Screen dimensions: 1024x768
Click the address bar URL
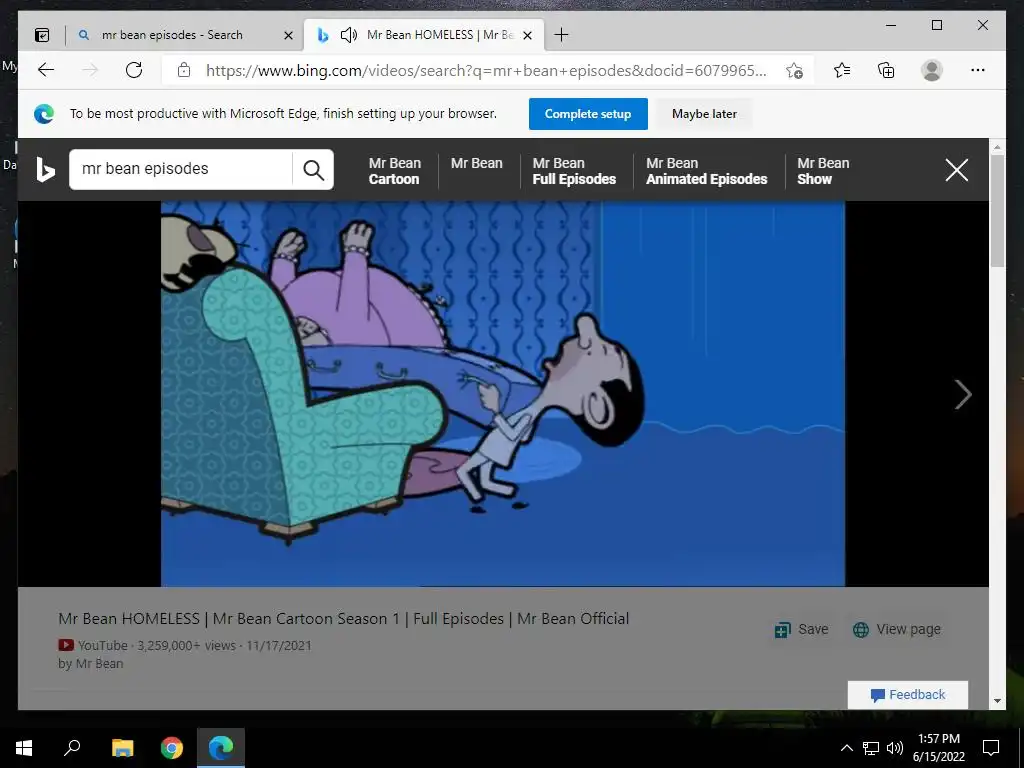[486, 71]
